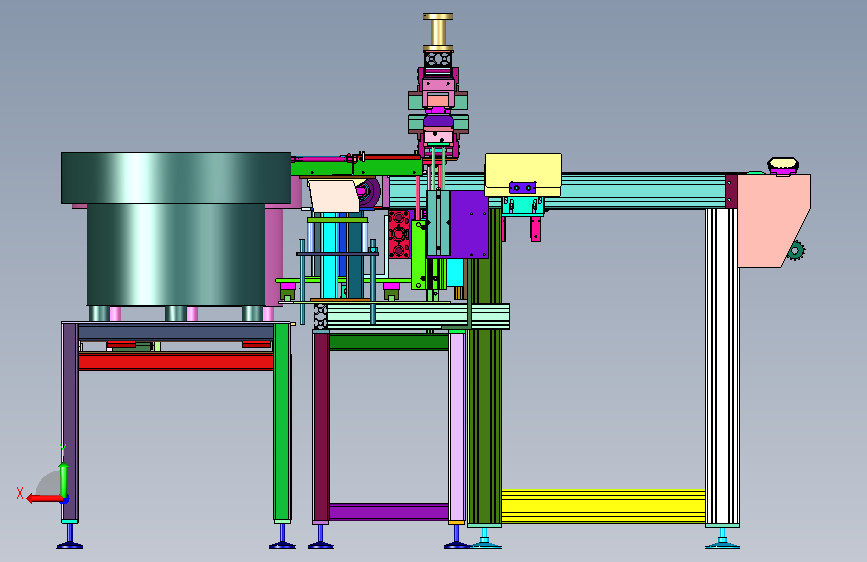Select the yellow horizontal beam at frame bottom
The width and height of the screenshot is (867, 562).
pos(603,506)
